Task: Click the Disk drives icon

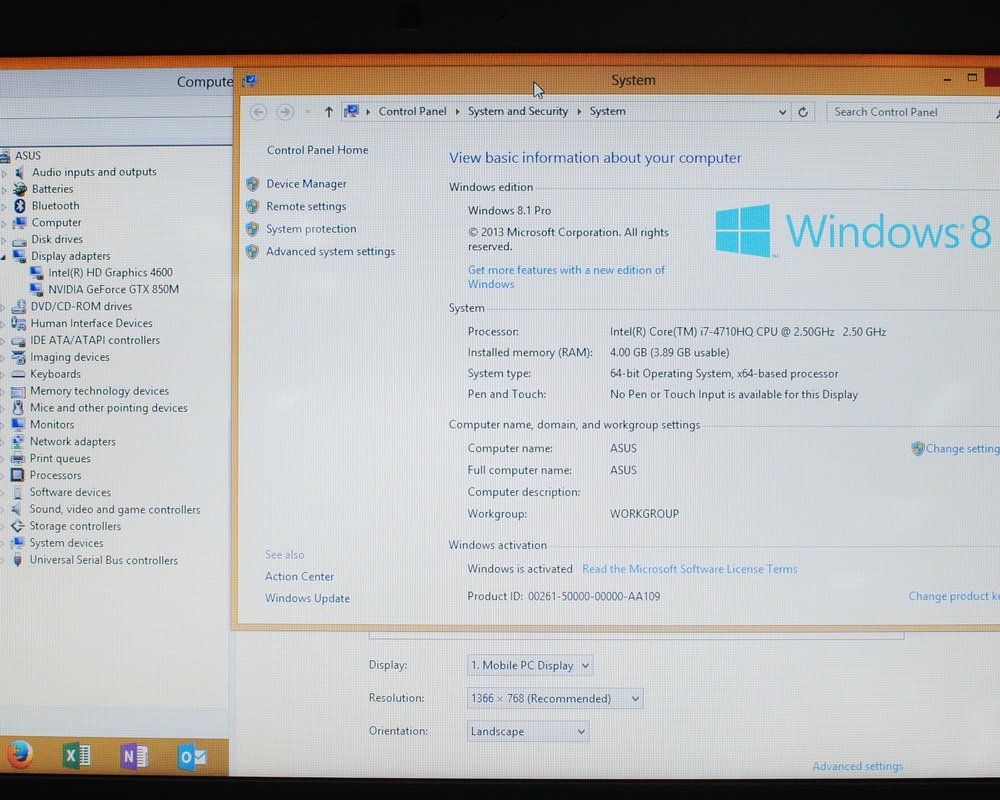Action: [x=19, y=240]
